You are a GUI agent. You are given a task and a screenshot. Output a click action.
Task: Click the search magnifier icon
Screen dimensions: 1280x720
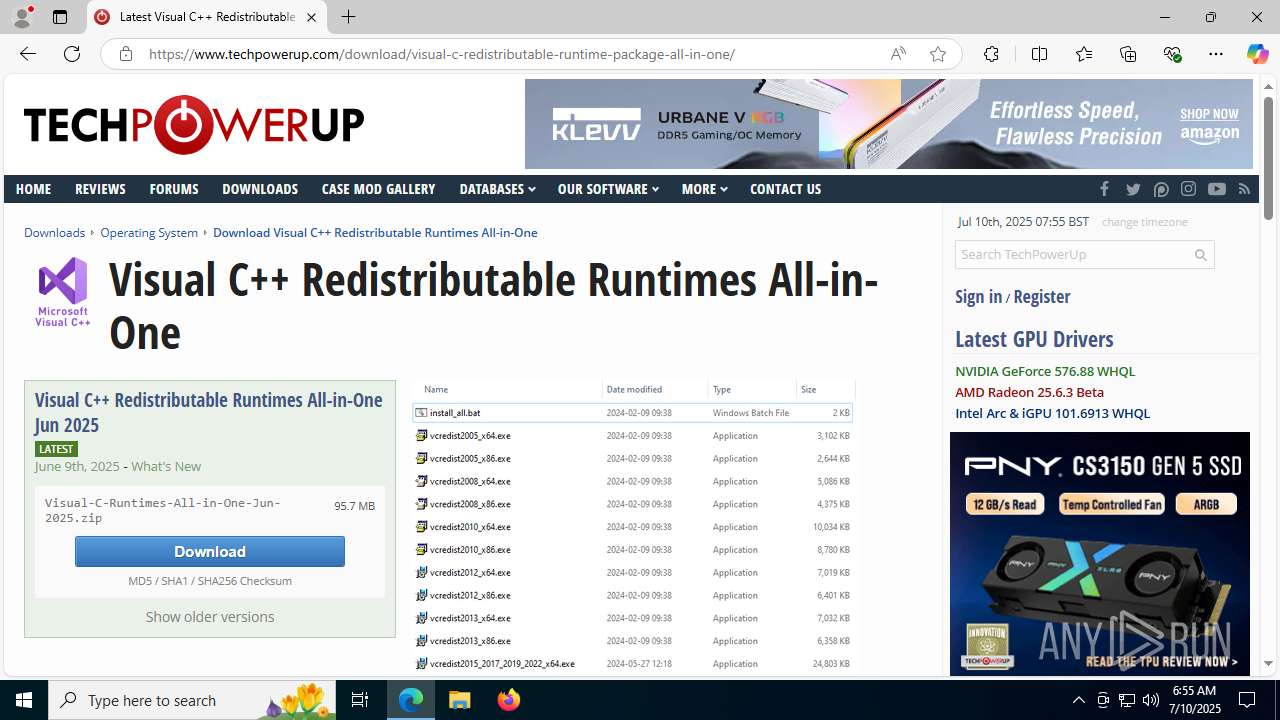tap(1201, 255)
